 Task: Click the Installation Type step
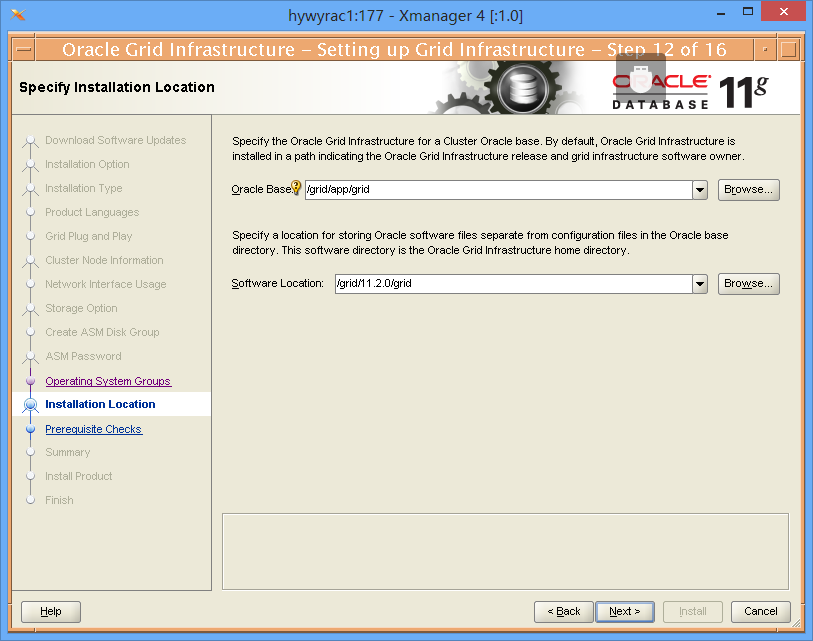pyautogui.click(x=83, y=188)
